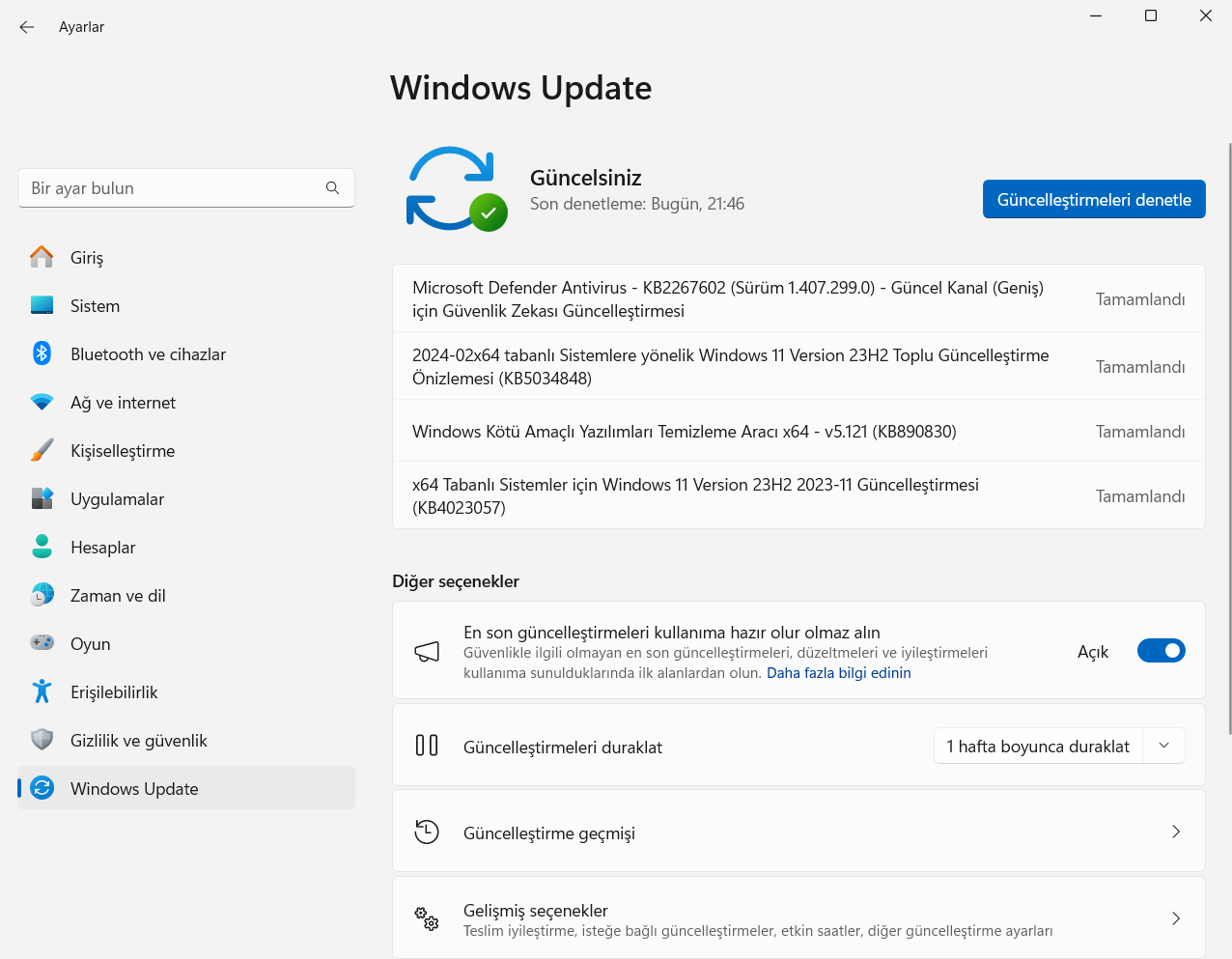The width and height of the screenshot is (1232, 959).
Task: Click Son denetleme: Bugün, 21:46 text
Action: (637, 204)
